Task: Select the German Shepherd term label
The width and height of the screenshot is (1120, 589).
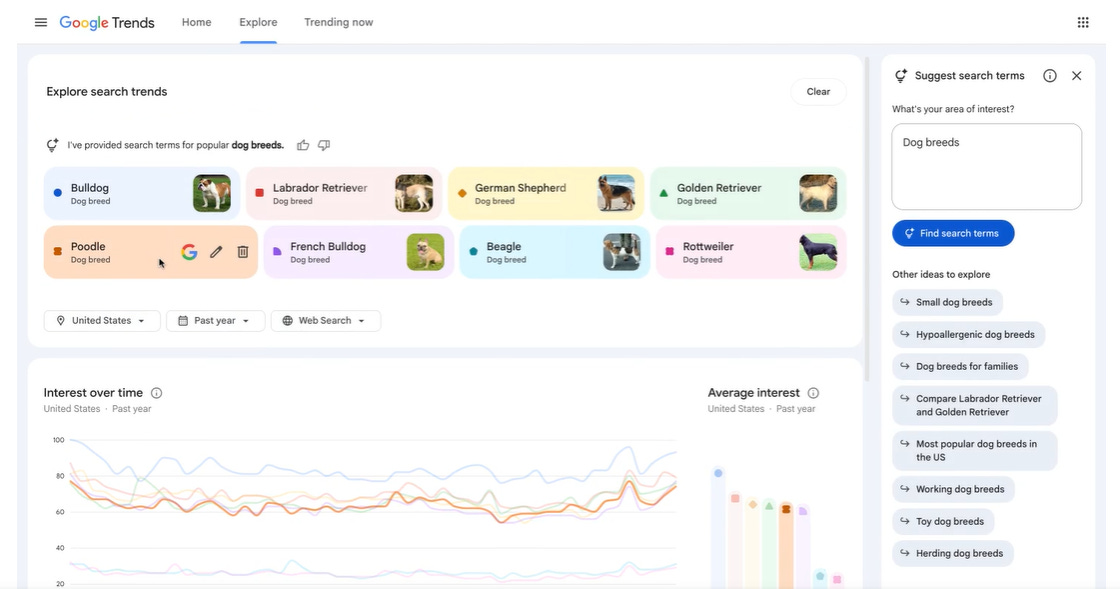Action: (520, 188)
